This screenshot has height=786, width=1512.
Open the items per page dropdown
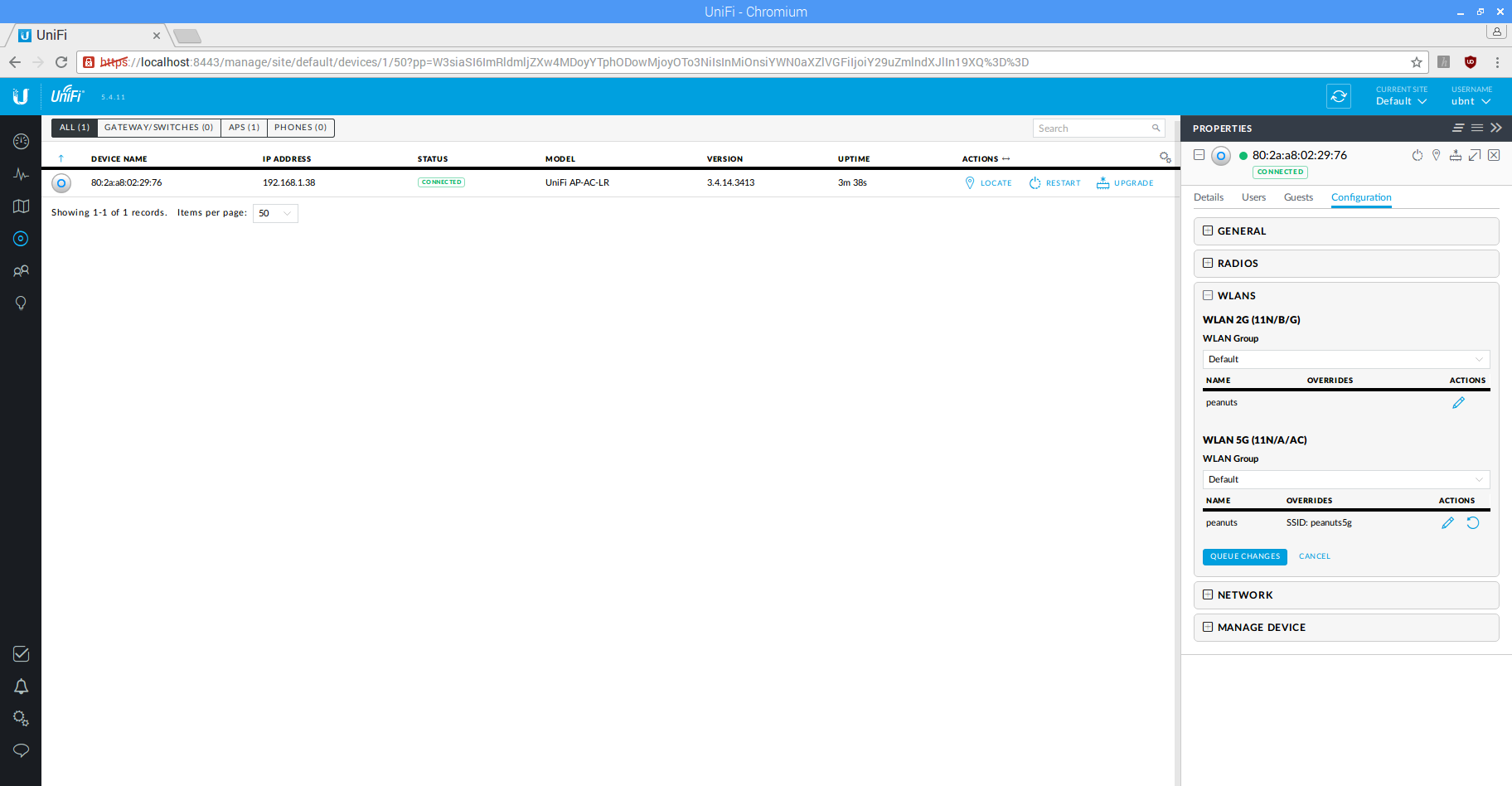[x=275, y=214]
